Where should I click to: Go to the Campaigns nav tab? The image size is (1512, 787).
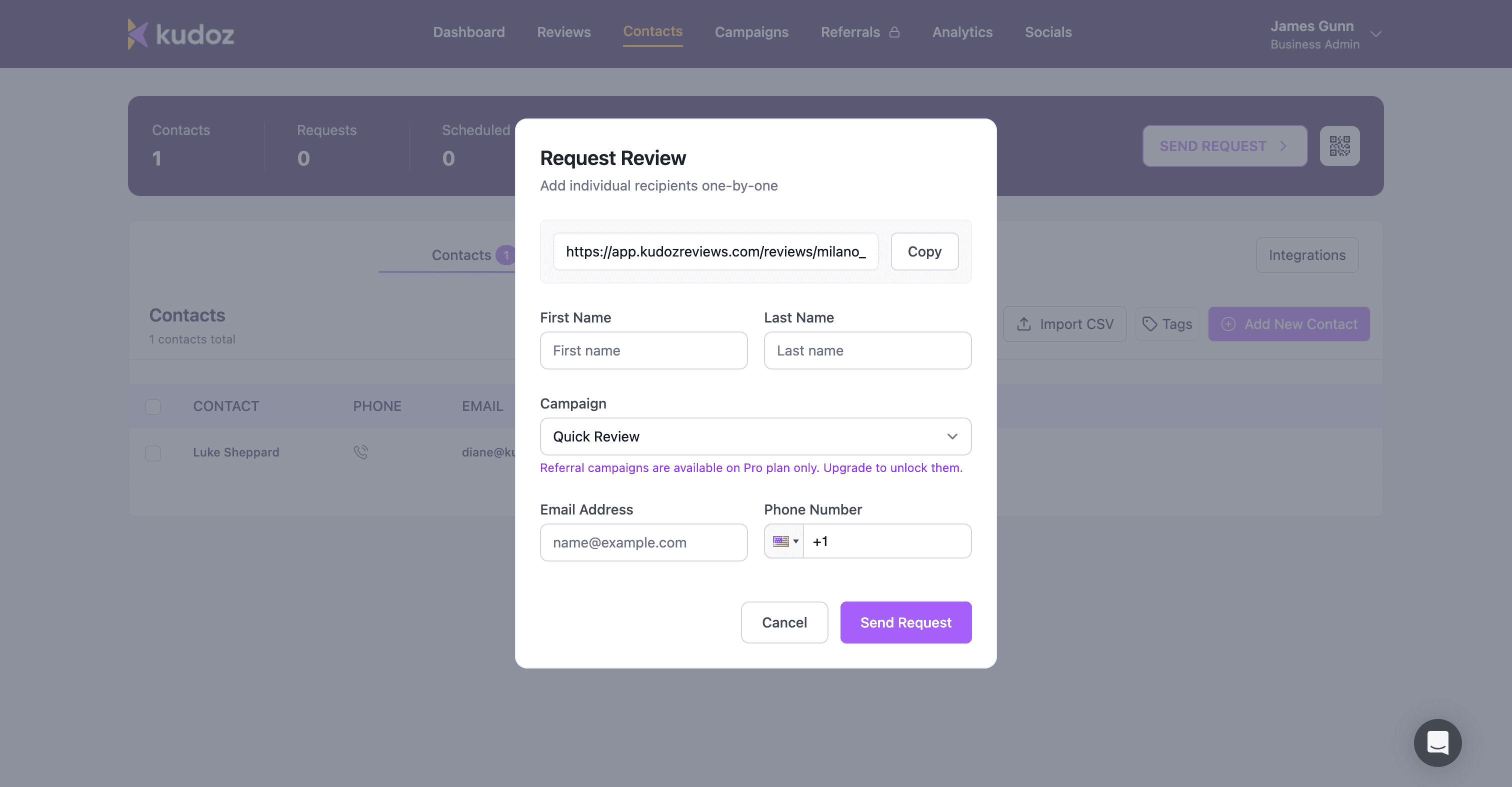(751, 32)
